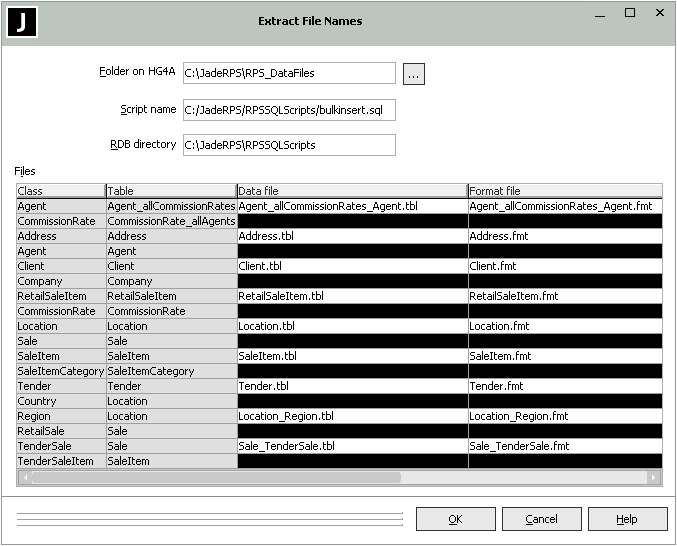Viewport: 677px width, 546px height.
Task: Click the Folder on HG4A input field
Action: [x=289, y=73]
